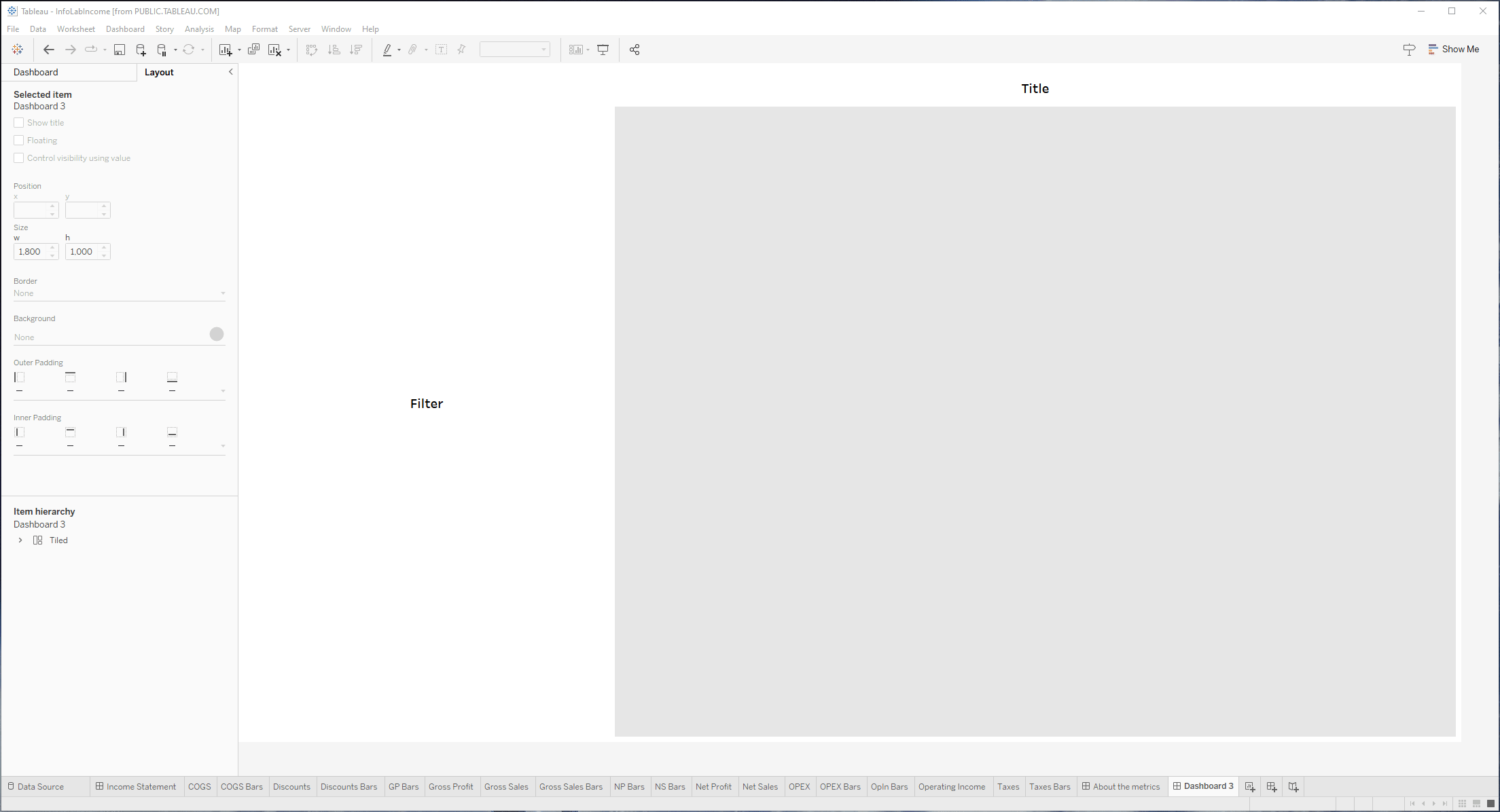Click the Show Me button
Viewport: 1500px width, 812px height.
click(1453, 50)
